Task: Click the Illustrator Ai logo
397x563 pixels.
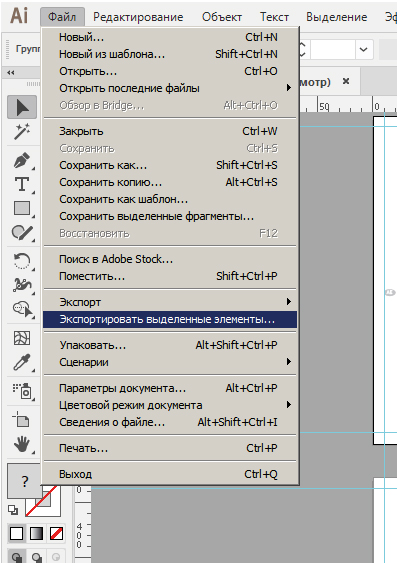Action: point(19,16)
